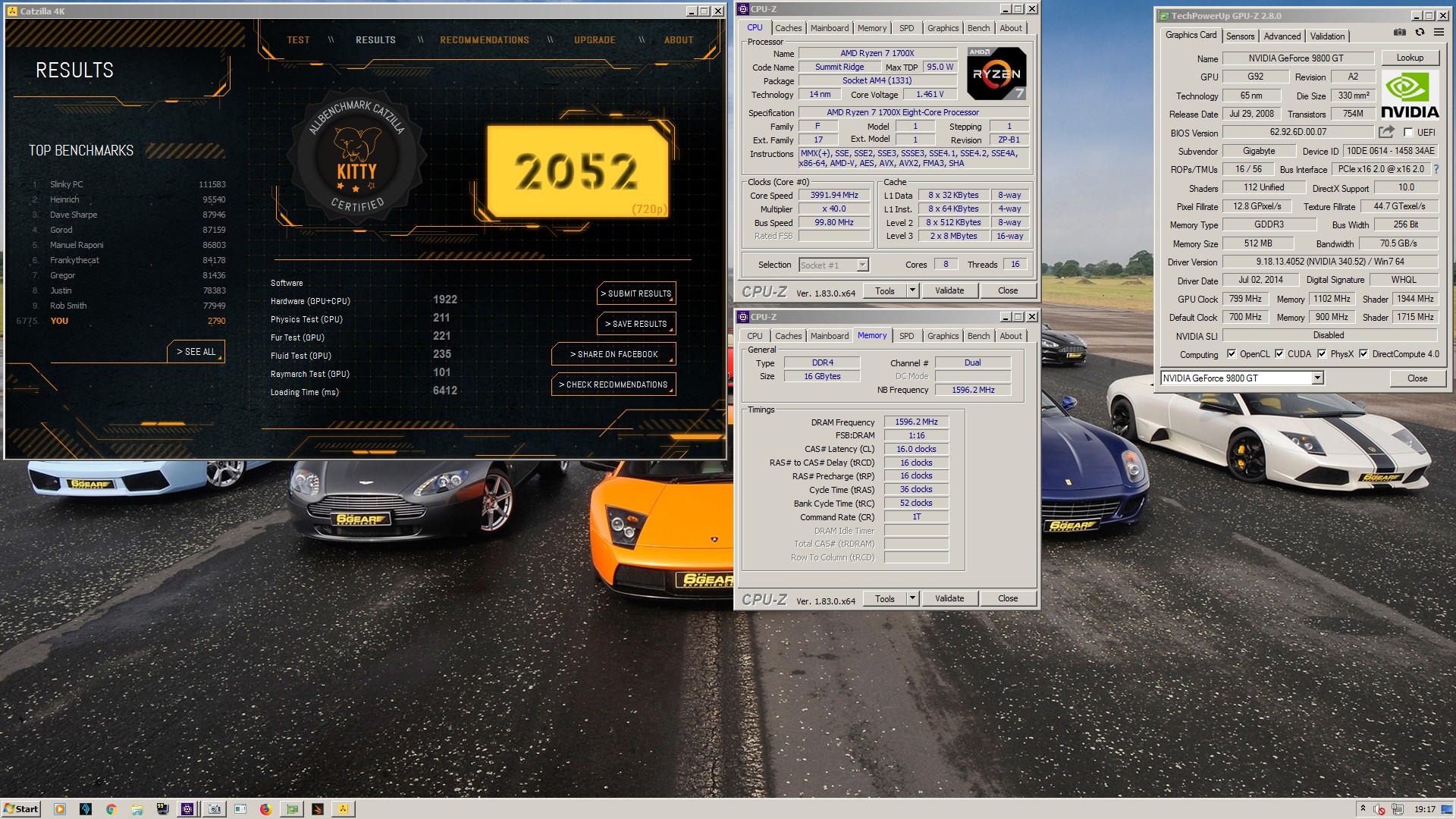This screenshot has height=819, width=1456.
Task: Open Graphics tab in bottom CPU-Z window
Action: 943,336
